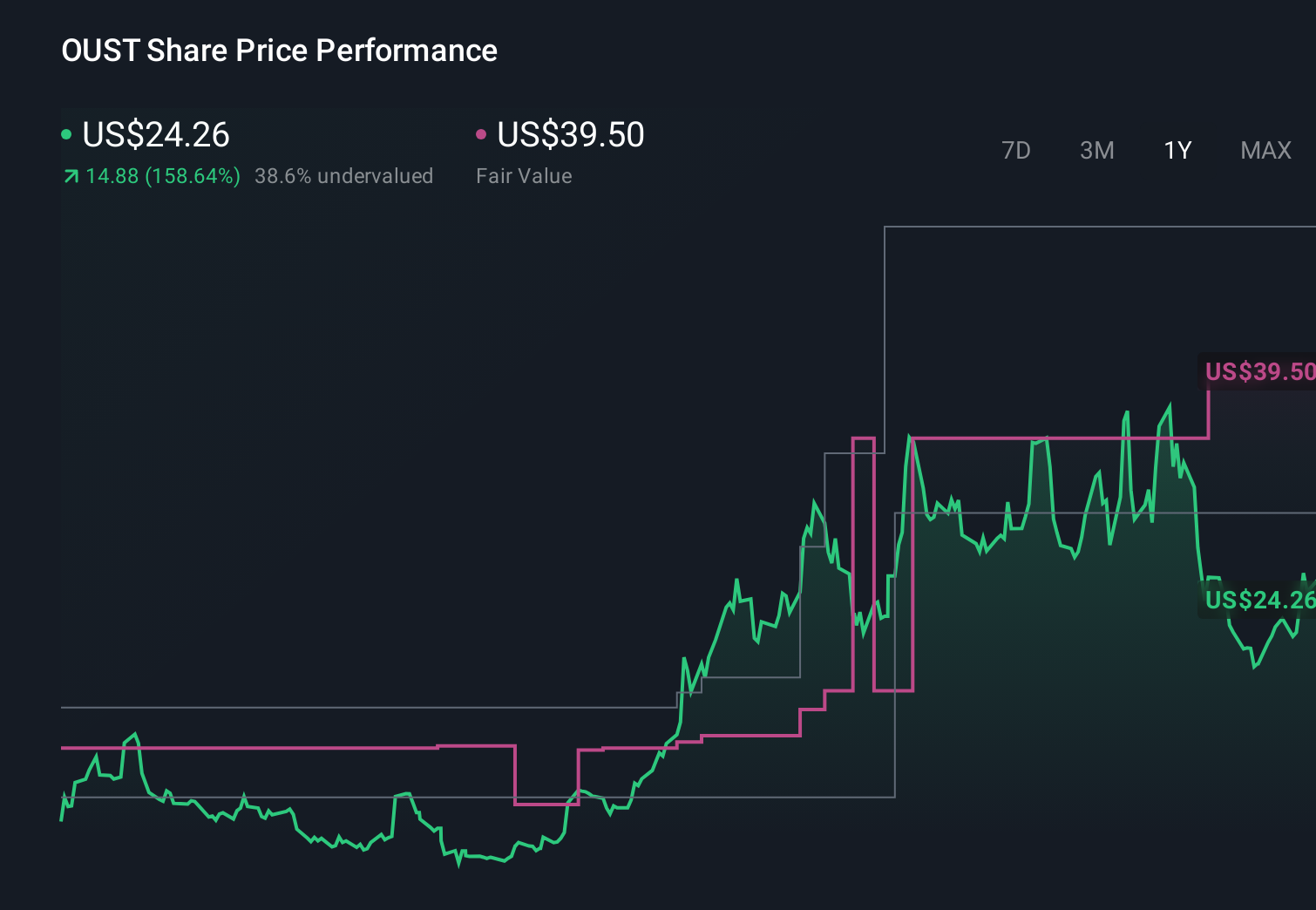Screen dimensions: 1316x910
Task: Click the US$39.50 fair value label
Action: click(569, 135)
